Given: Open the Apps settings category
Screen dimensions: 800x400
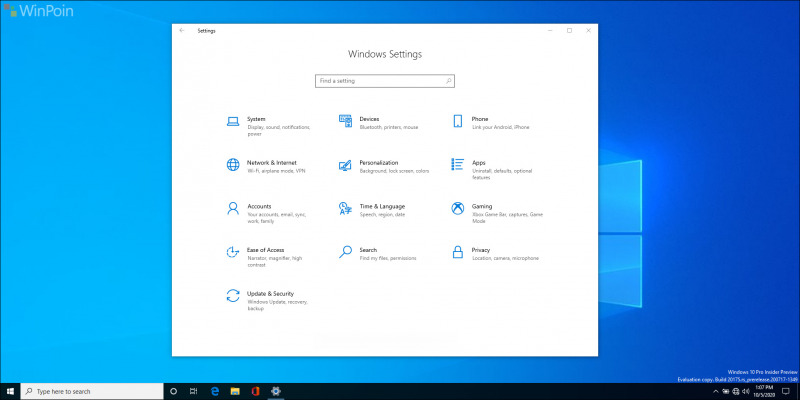Looking at the screenshot, I should click(x=493, y=170).
